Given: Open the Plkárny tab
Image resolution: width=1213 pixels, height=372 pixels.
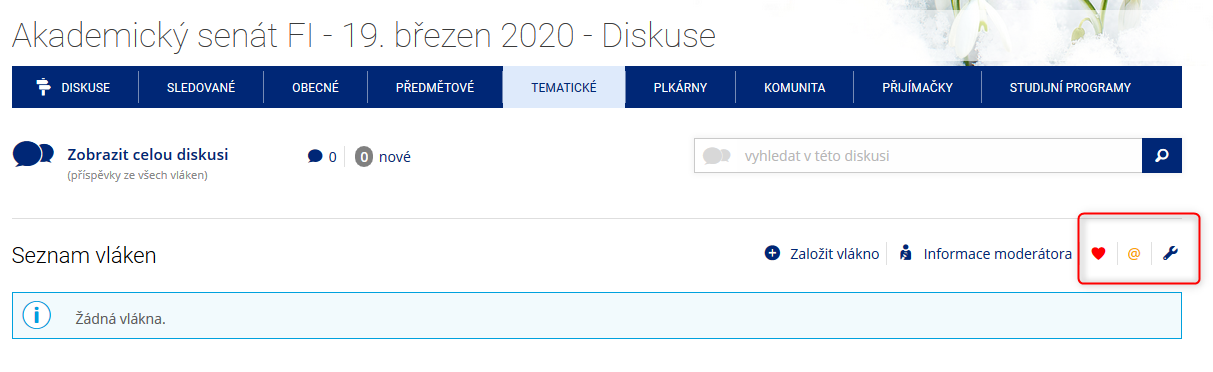Looking at the screenshot, I should [x=680, y=87].
